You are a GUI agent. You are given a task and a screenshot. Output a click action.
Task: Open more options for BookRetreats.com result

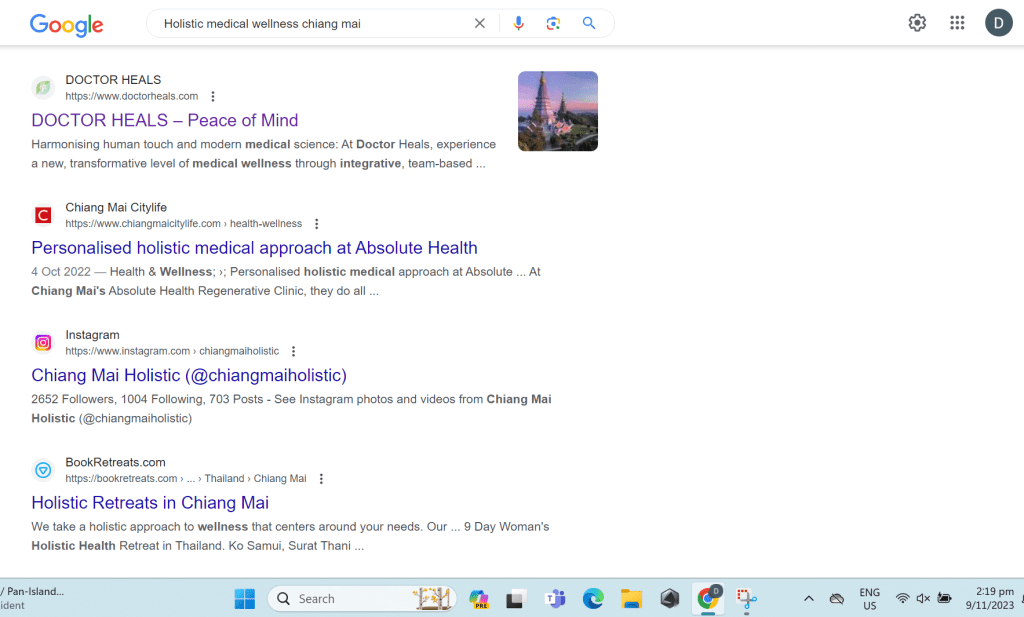click(321, 479)
